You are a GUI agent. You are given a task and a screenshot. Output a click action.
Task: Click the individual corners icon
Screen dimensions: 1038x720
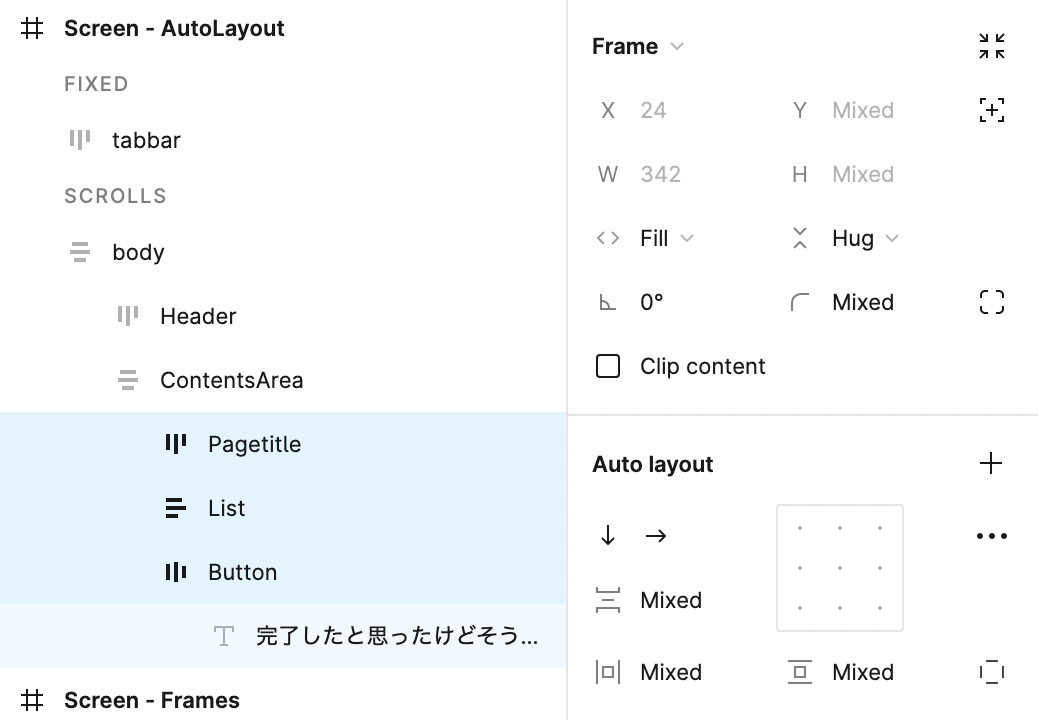click(x=991, y=302)
